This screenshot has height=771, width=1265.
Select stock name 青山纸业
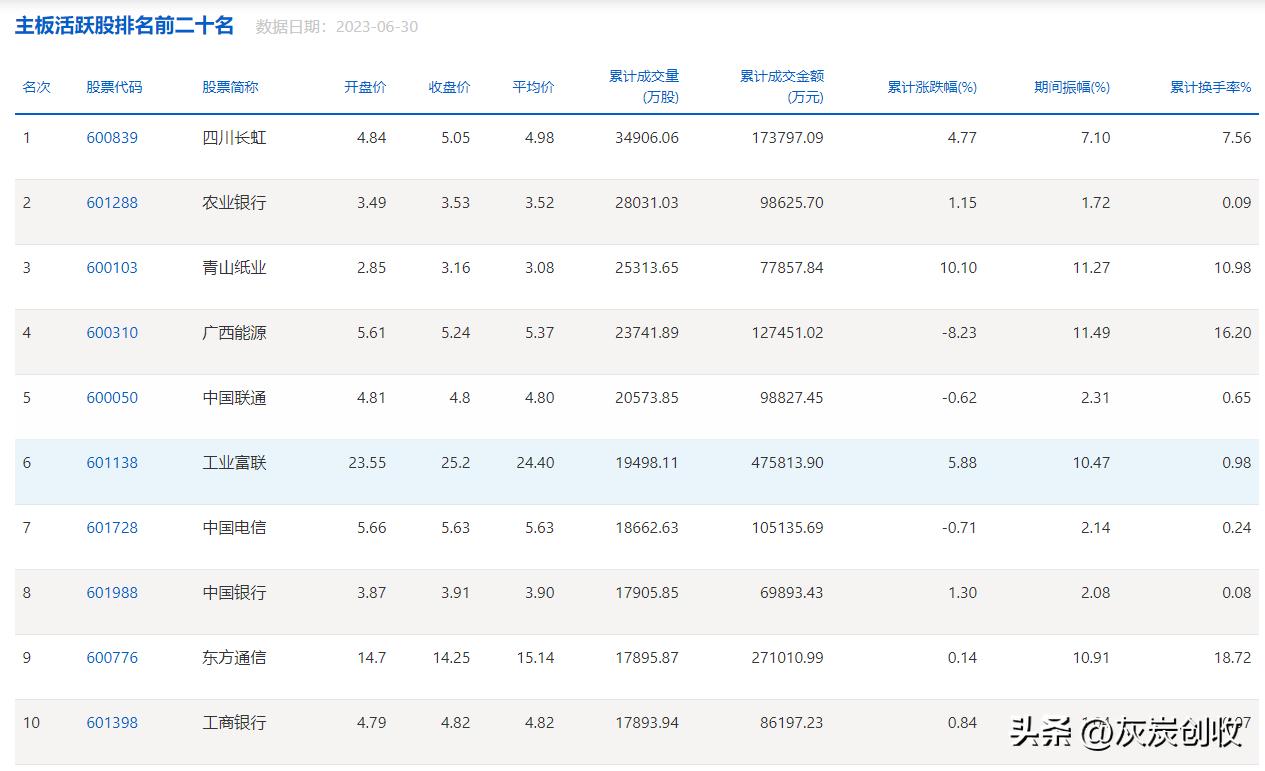pos(234,268)
